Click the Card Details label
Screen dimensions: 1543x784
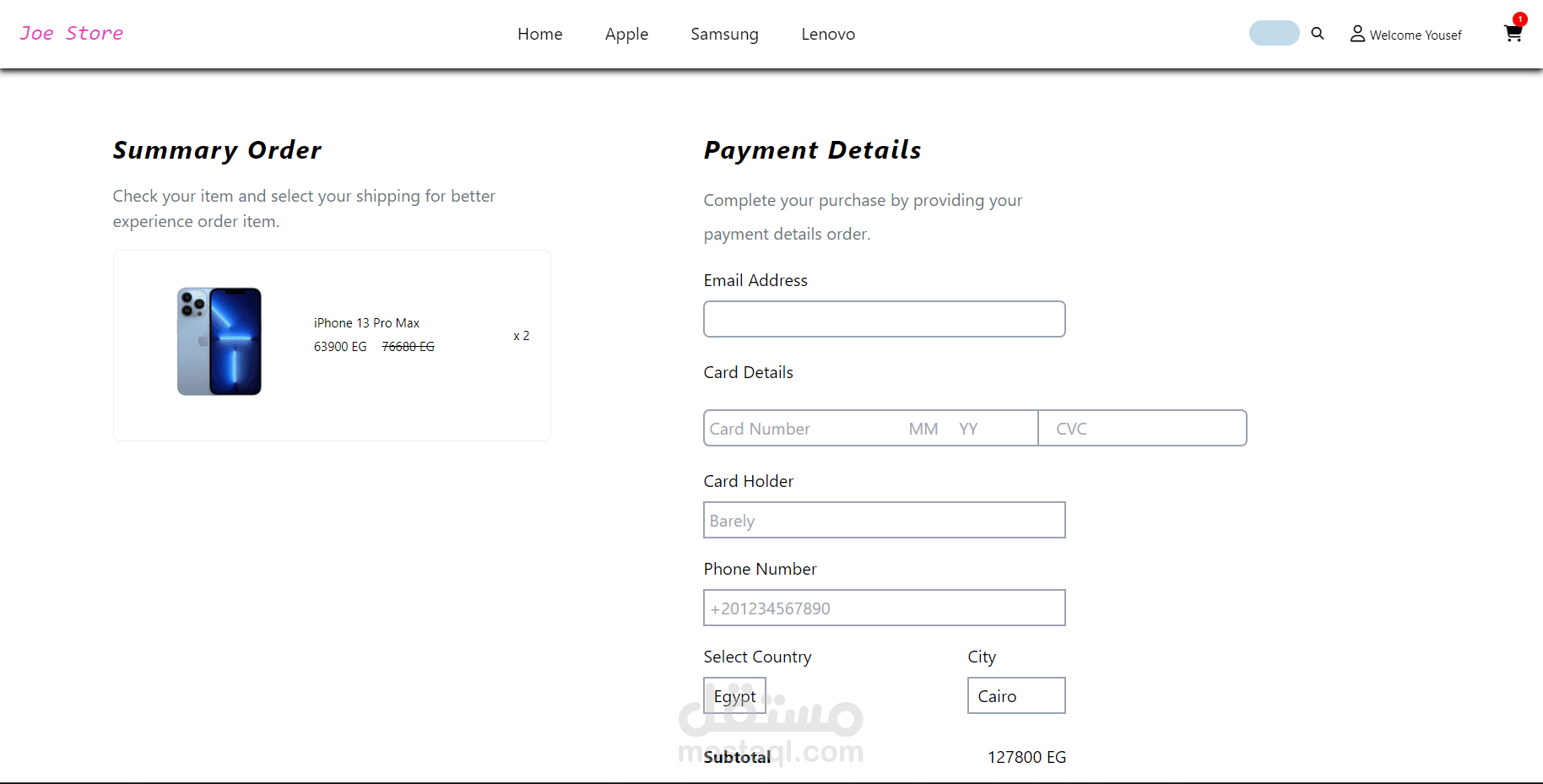749,372
